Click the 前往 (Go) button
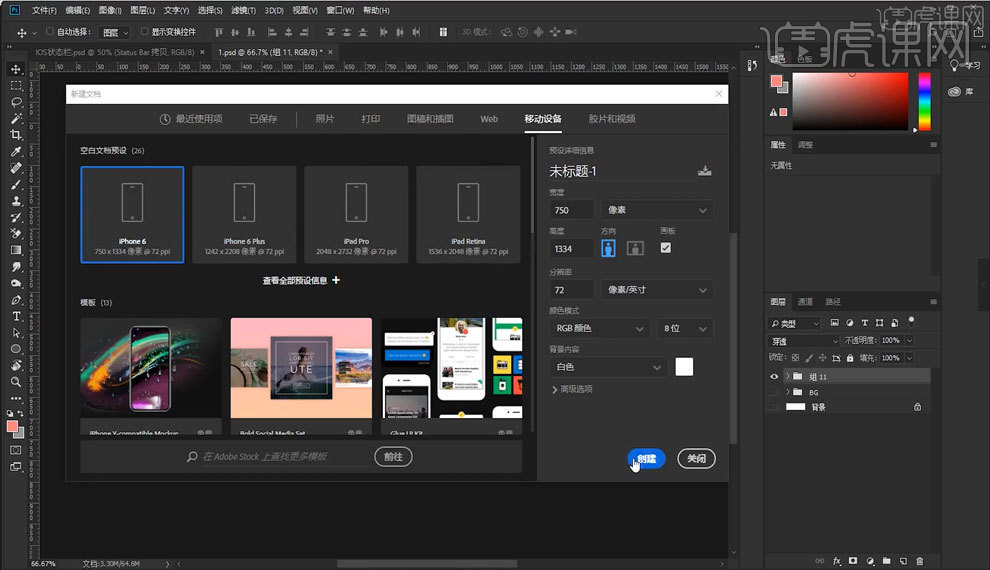Viewport: 990px width, 570px height. click(x=394, y=456)
